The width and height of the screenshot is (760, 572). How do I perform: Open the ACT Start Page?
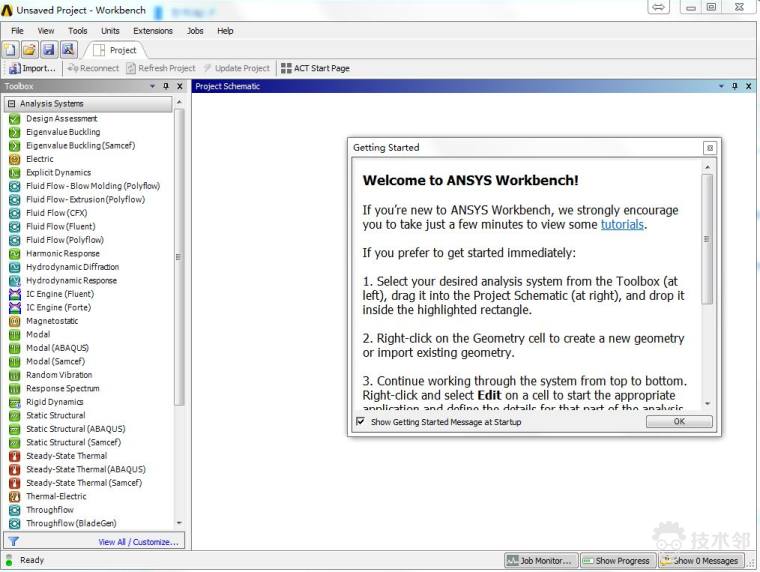tap(315, 68)
